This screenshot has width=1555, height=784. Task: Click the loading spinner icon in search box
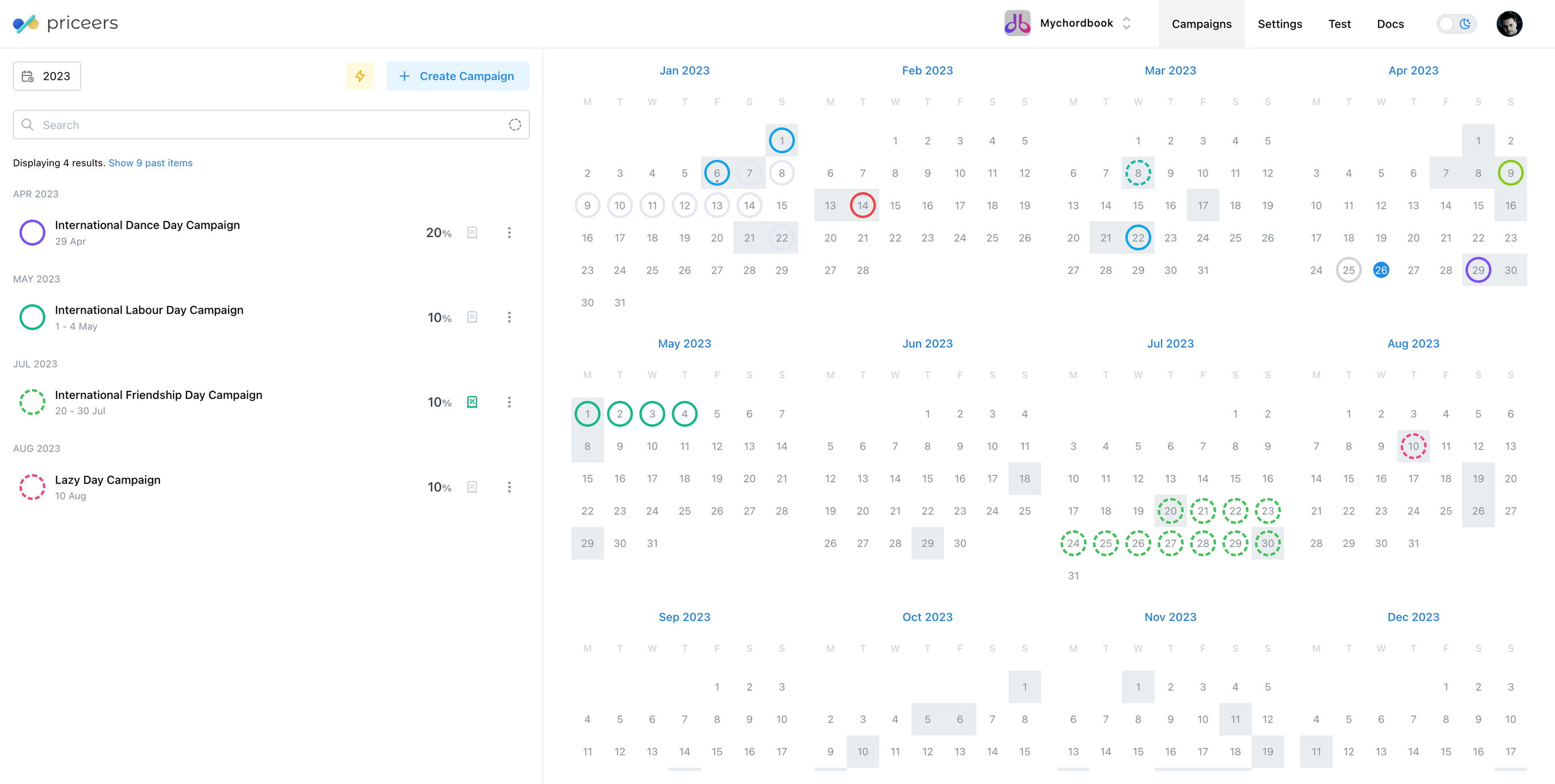(514, 125)
